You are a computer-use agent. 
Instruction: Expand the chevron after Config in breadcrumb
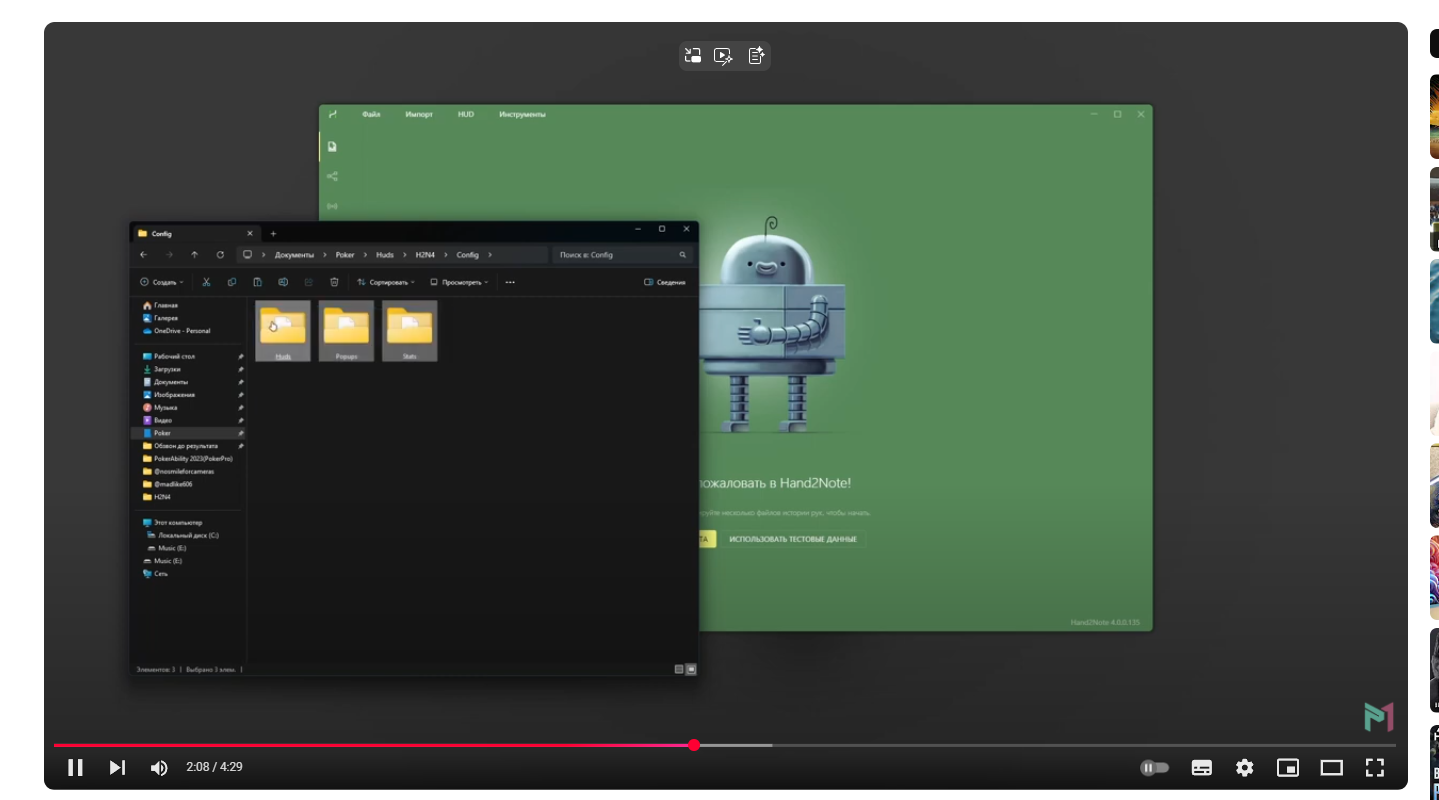pyautogui.click(x=490, y=255)
